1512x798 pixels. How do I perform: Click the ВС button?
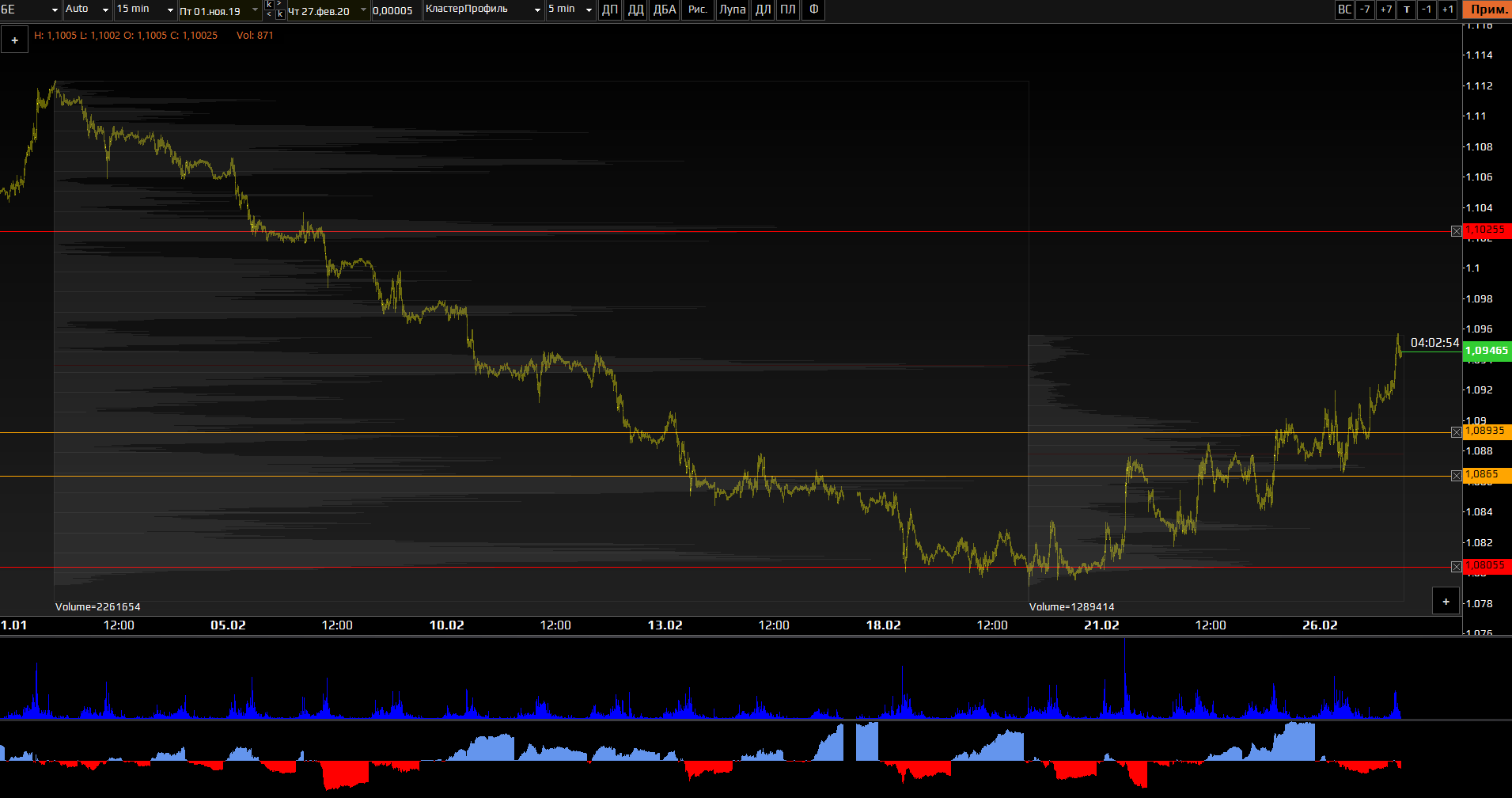tap(1344, 9)
